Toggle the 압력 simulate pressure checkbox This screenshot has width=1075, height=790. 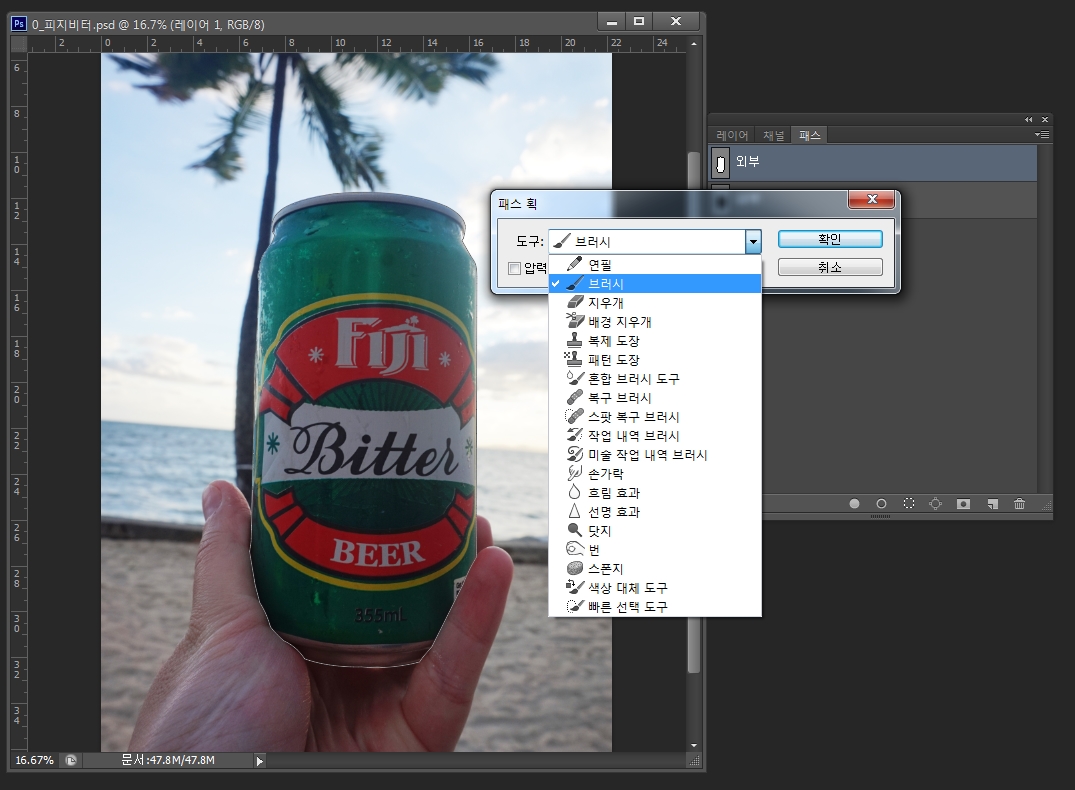tap(514, 268)
